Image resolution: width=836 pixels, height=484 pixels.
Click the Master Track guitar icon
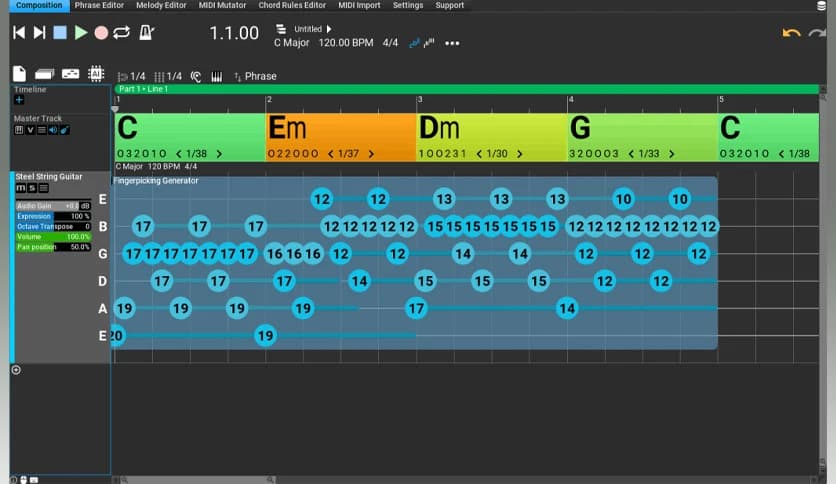coord(64,130)
